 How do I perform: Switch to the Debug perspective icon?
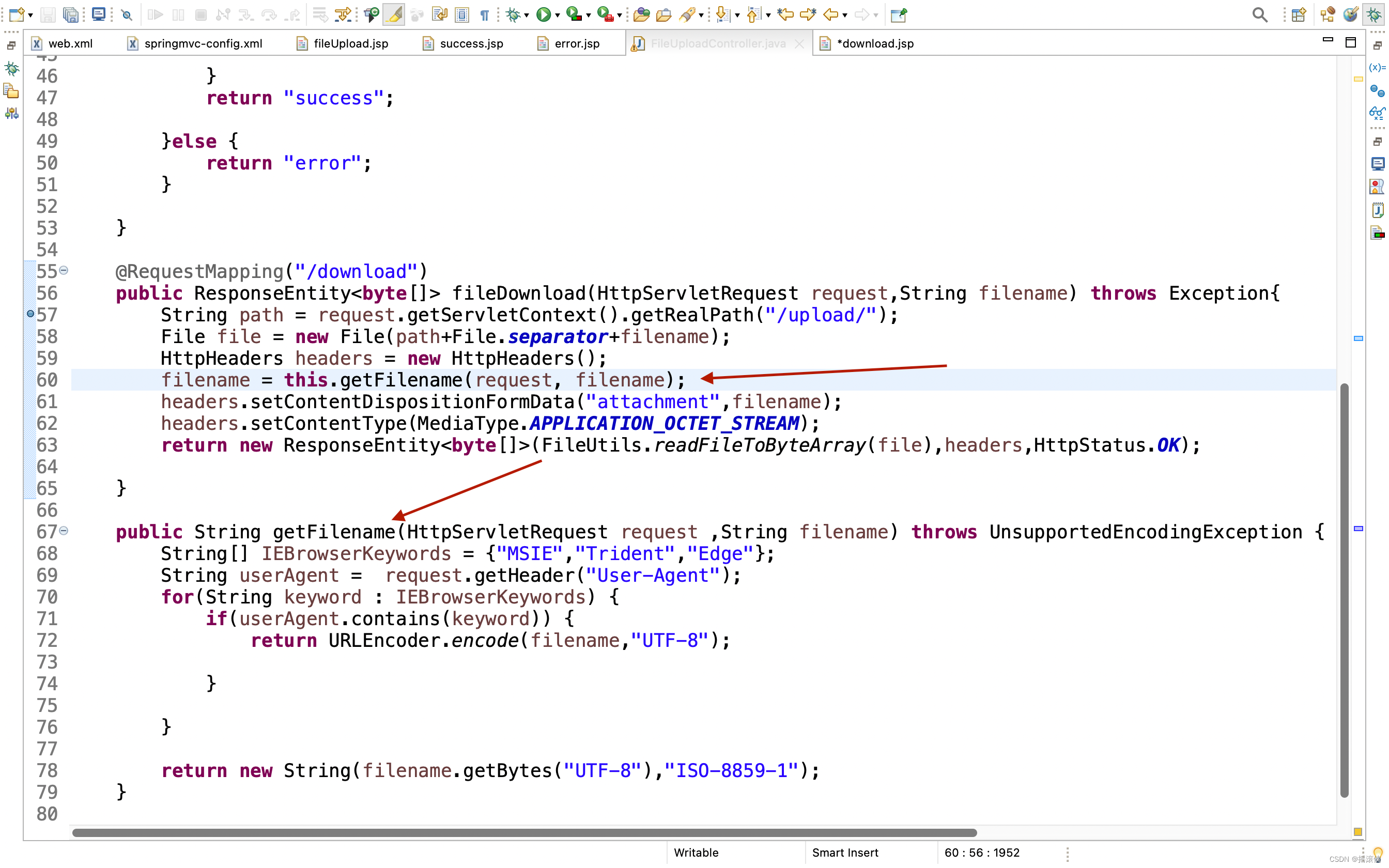[1374, 14]
